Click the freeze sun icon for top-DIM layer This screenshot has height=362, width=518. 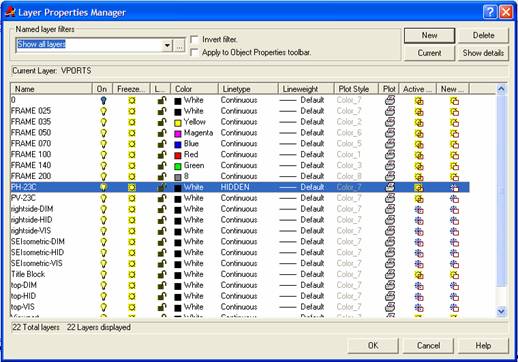coord(132,285)
